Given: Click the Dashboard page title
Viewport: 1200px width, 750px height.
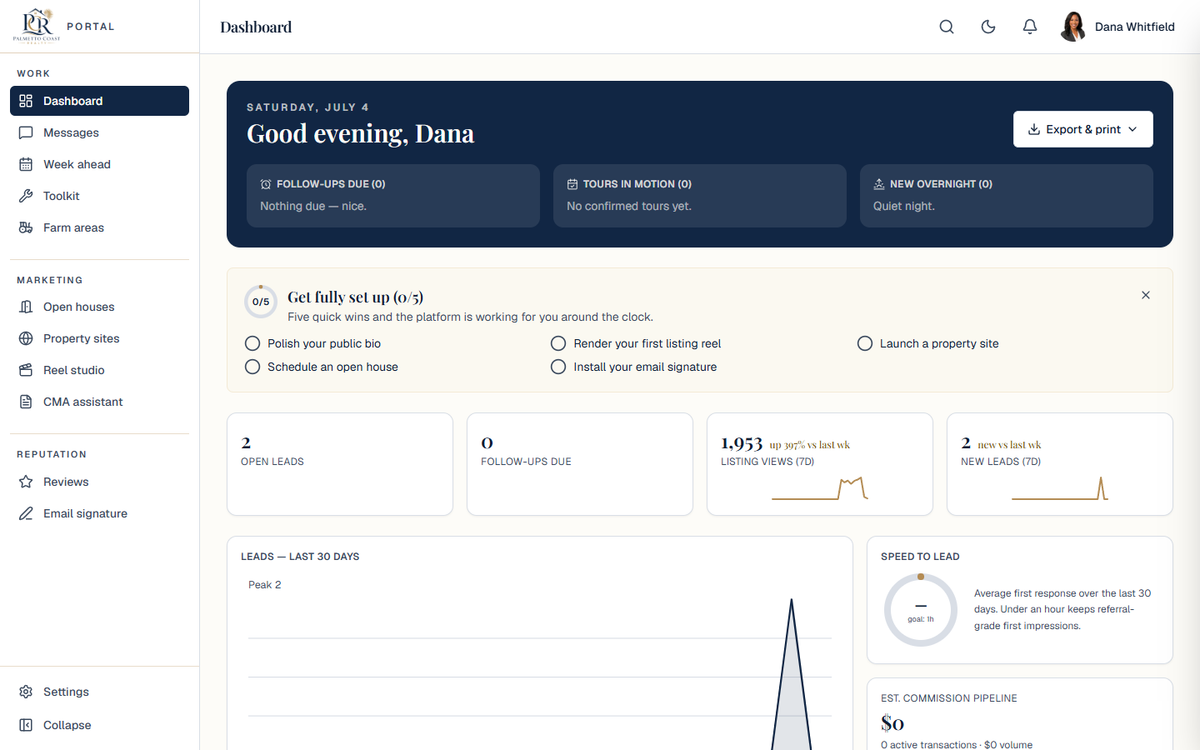Looking at the screenshot, I should 256,27.
